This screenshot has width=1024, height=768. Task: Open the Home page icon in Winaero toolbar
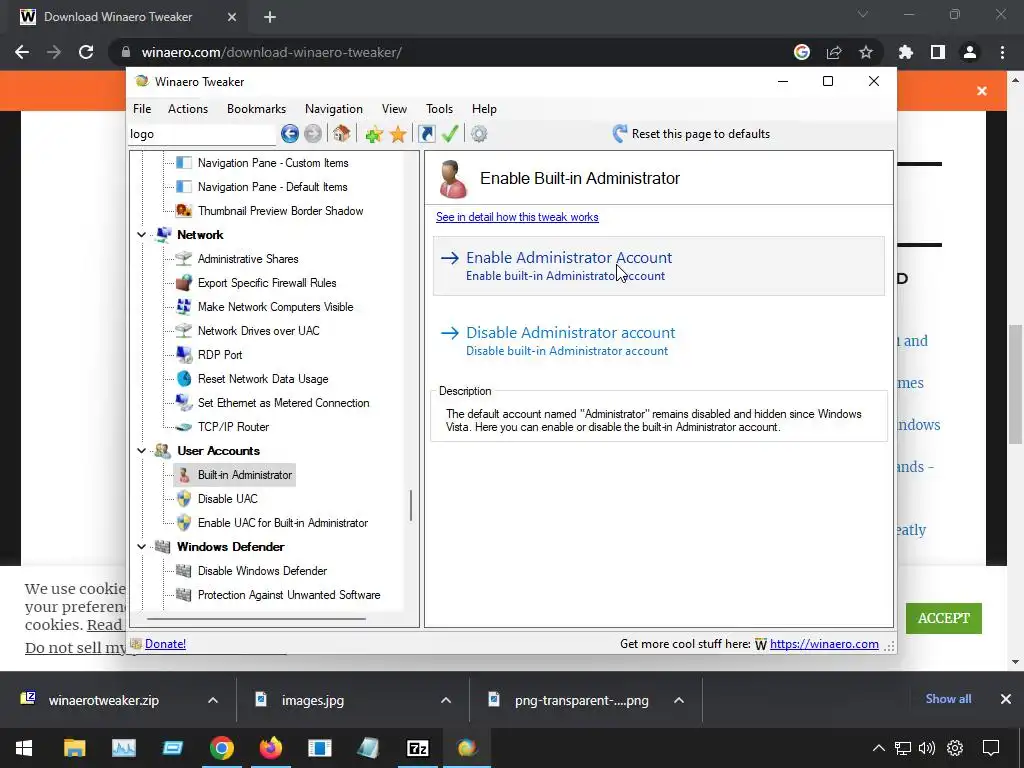[342, 134]
